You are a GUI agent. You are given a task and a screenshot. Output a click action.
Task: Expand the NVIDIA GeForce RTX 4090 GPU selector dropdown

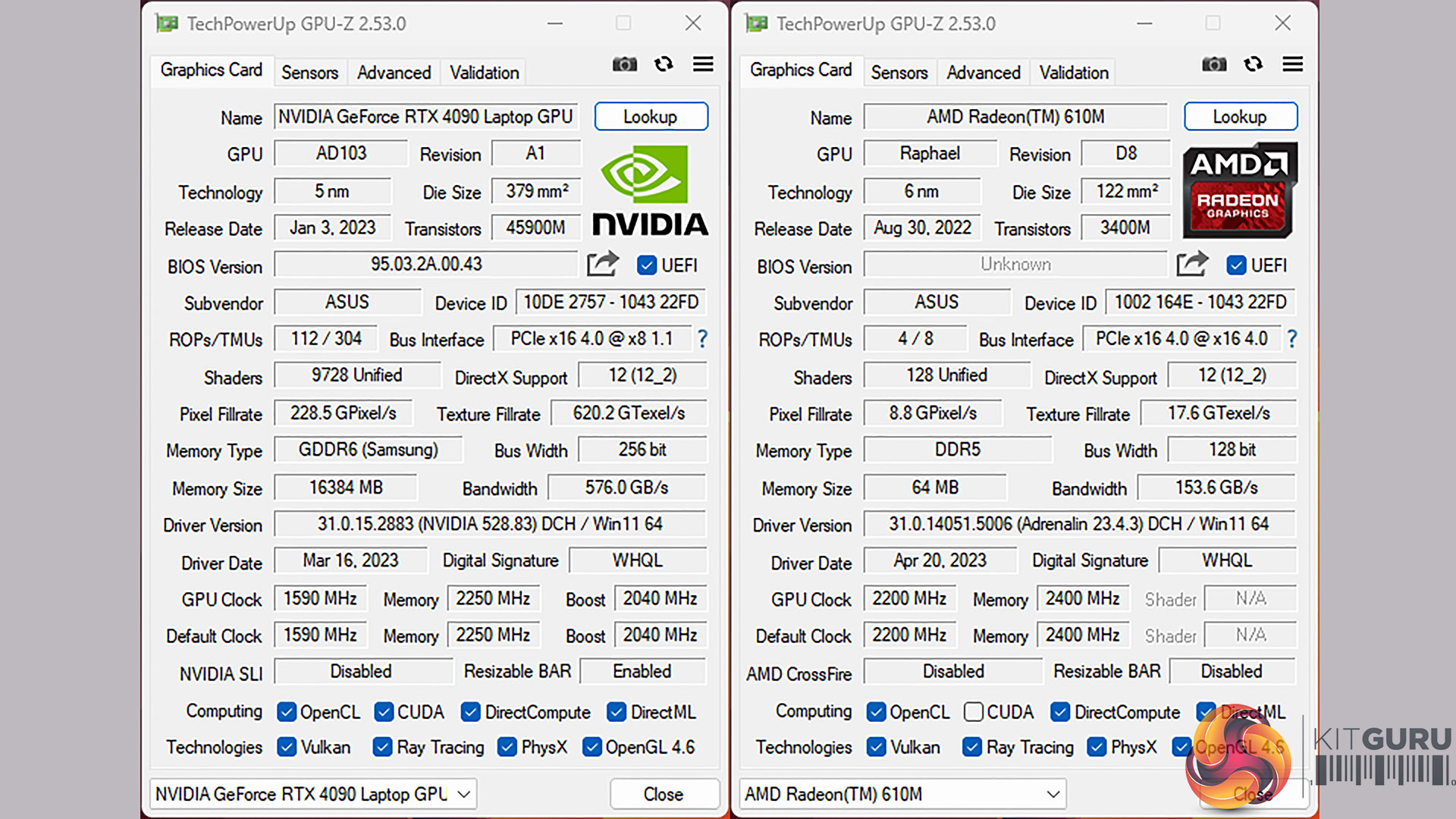coord(464,794)
